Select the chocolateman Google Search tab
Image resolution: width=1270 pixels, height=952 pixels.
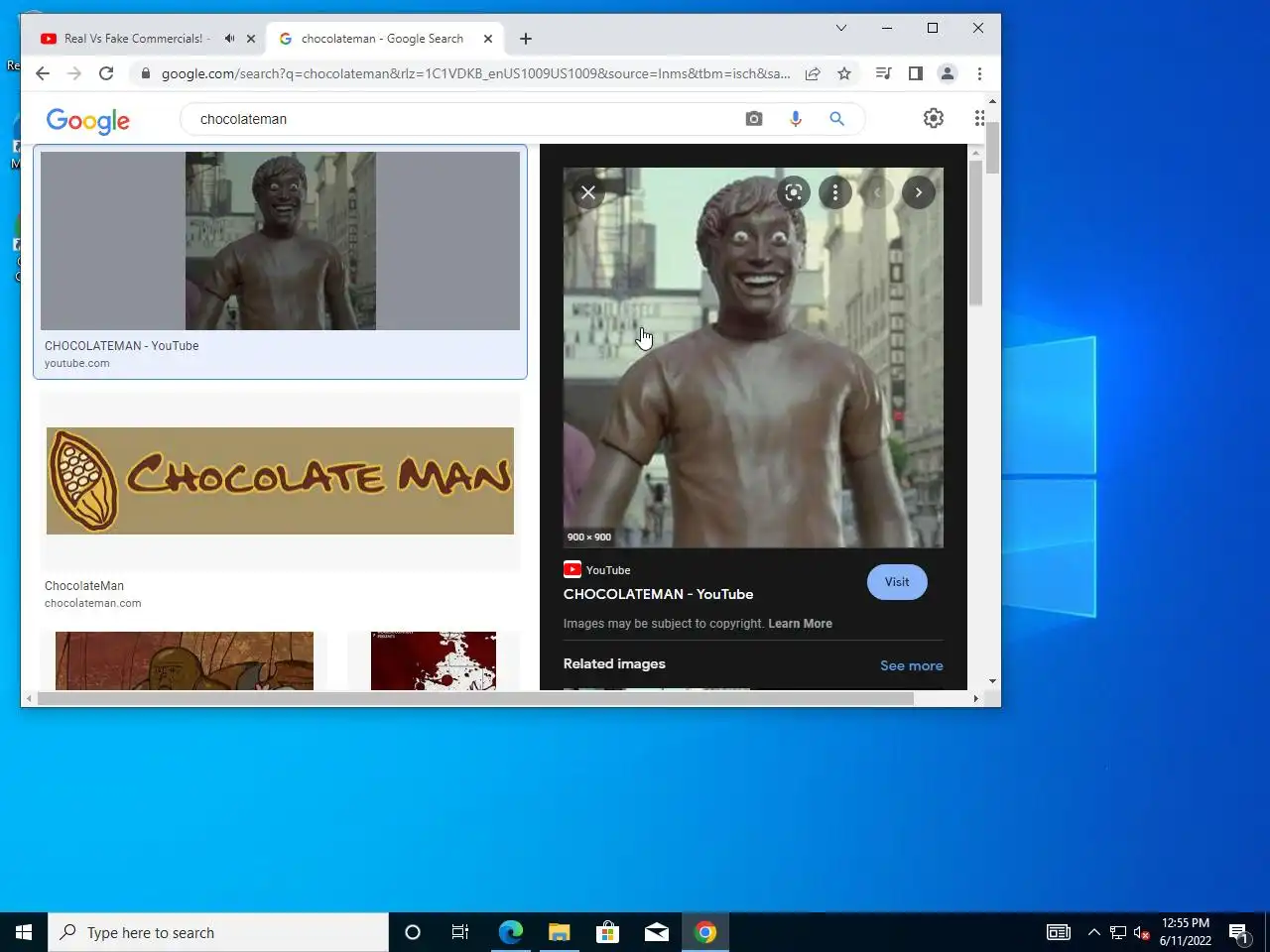(382, 39)
